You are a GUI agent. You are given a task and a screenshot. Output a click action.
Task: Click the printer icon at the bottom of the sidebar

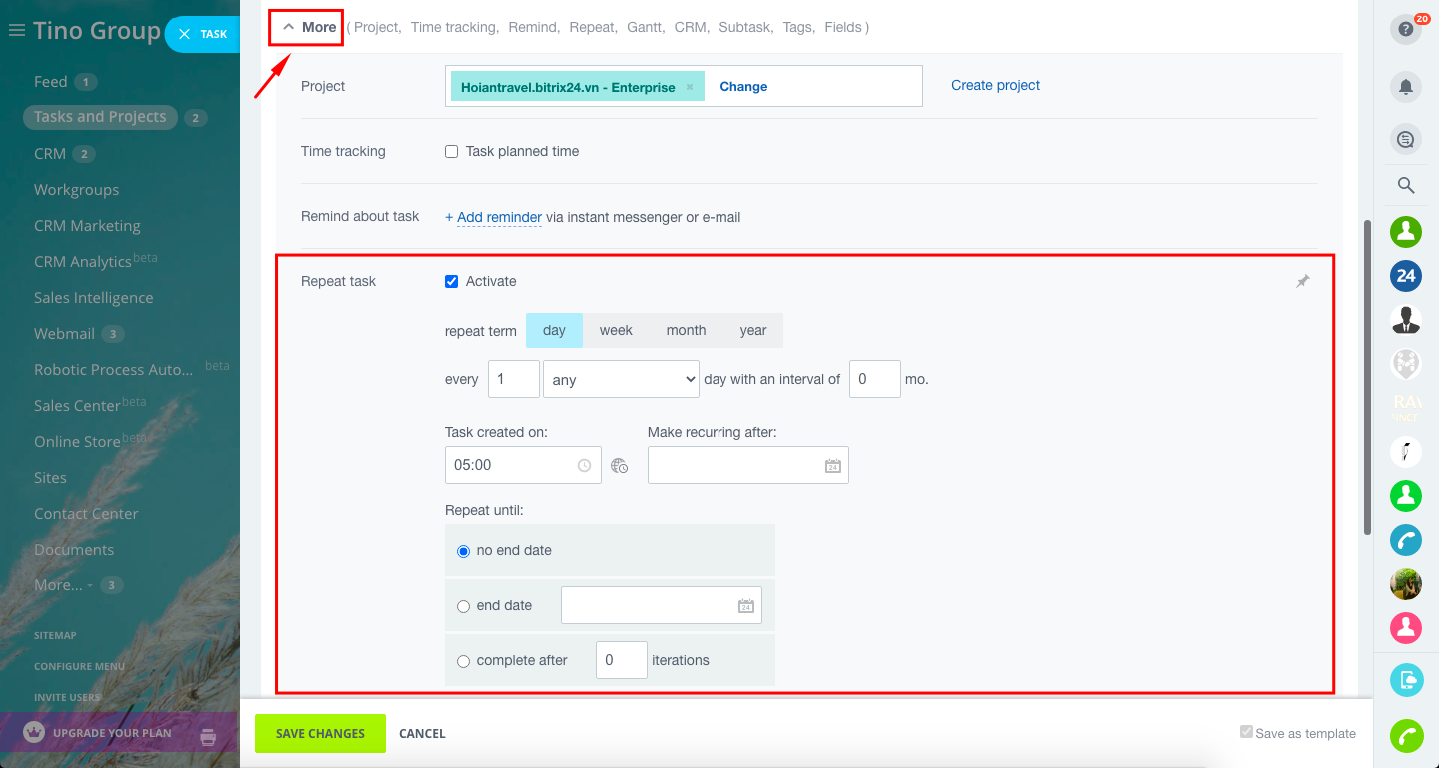pyautogui.click(x=208, y=737)
